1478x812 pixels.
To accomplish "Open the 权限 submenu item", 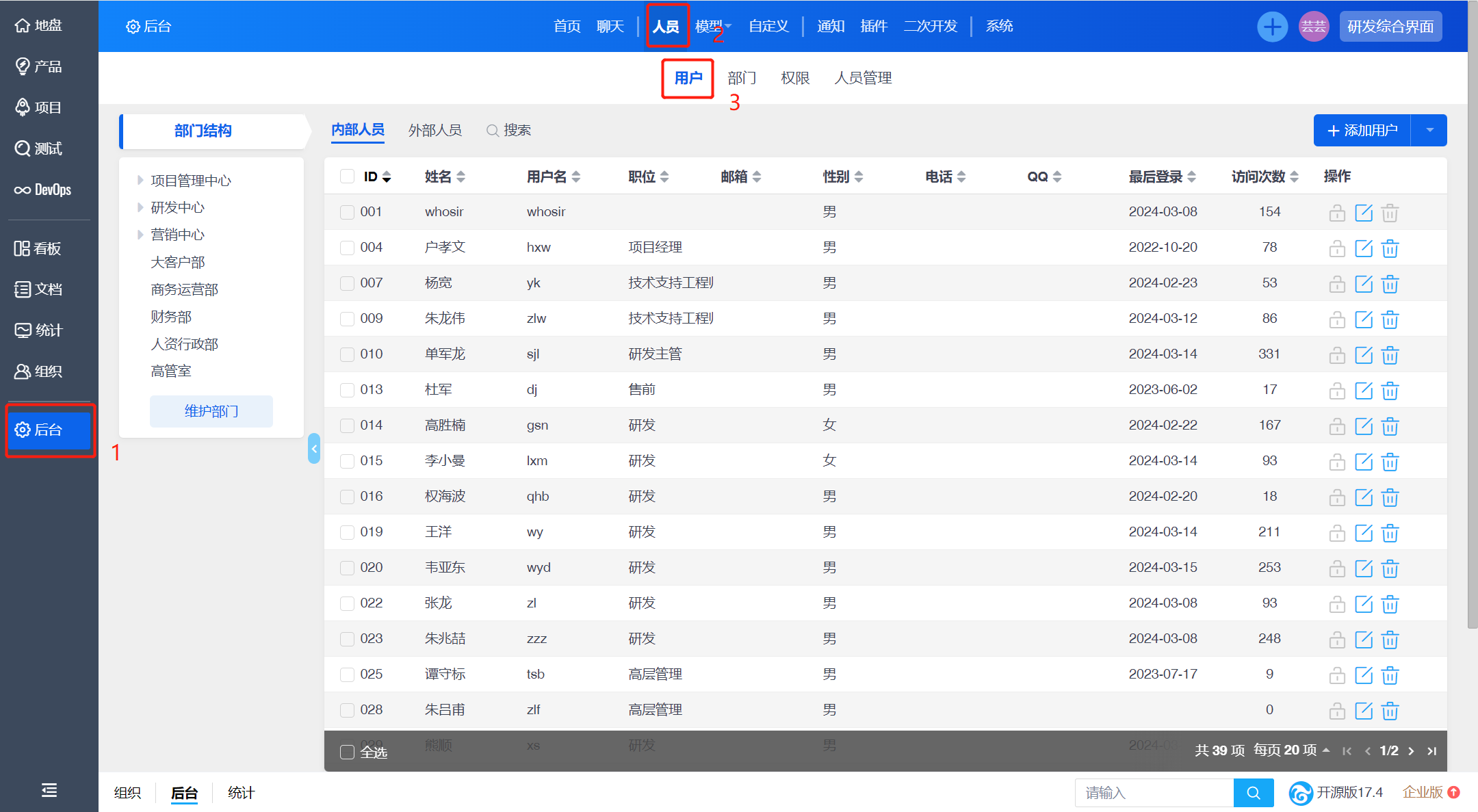I will click(x=795, y=78).
